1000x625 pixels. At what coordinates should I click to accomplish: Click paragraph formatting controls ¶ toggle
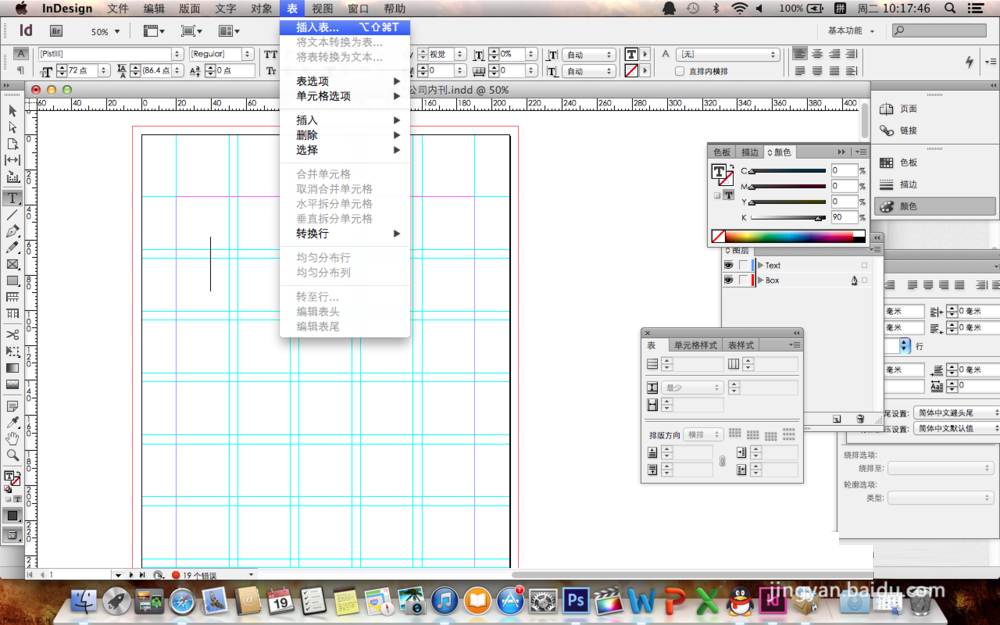click(x=20, y=70)
